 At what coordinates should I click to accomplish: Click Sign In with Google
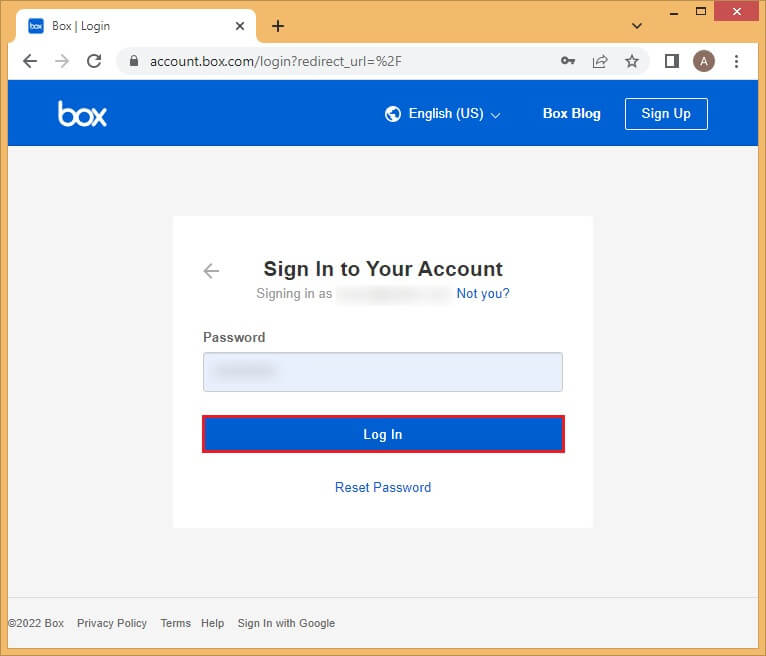(x=286, y=623)
